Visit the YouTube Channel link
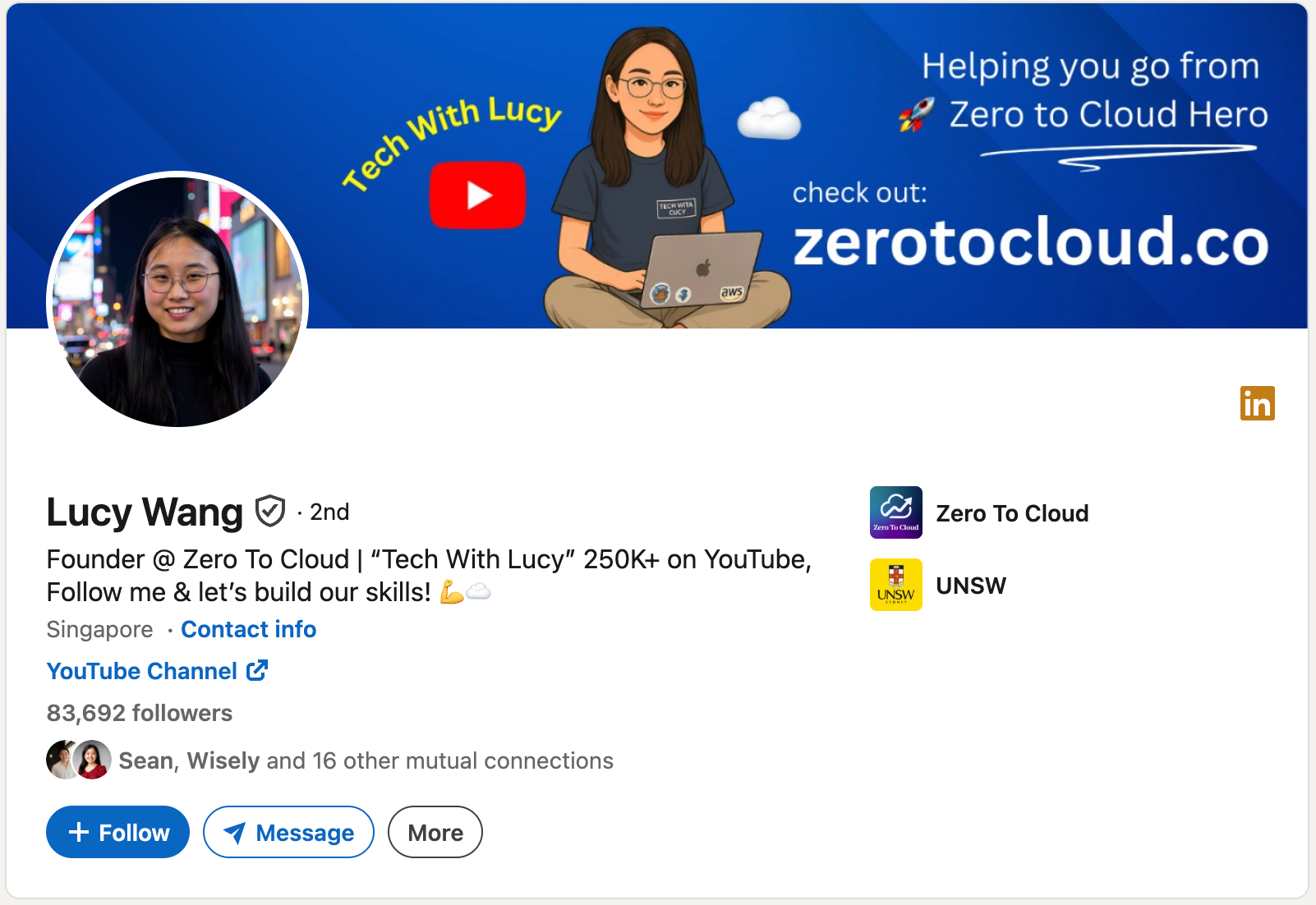The width and height of the screenshot is (1316, 905). pos(157,671)
